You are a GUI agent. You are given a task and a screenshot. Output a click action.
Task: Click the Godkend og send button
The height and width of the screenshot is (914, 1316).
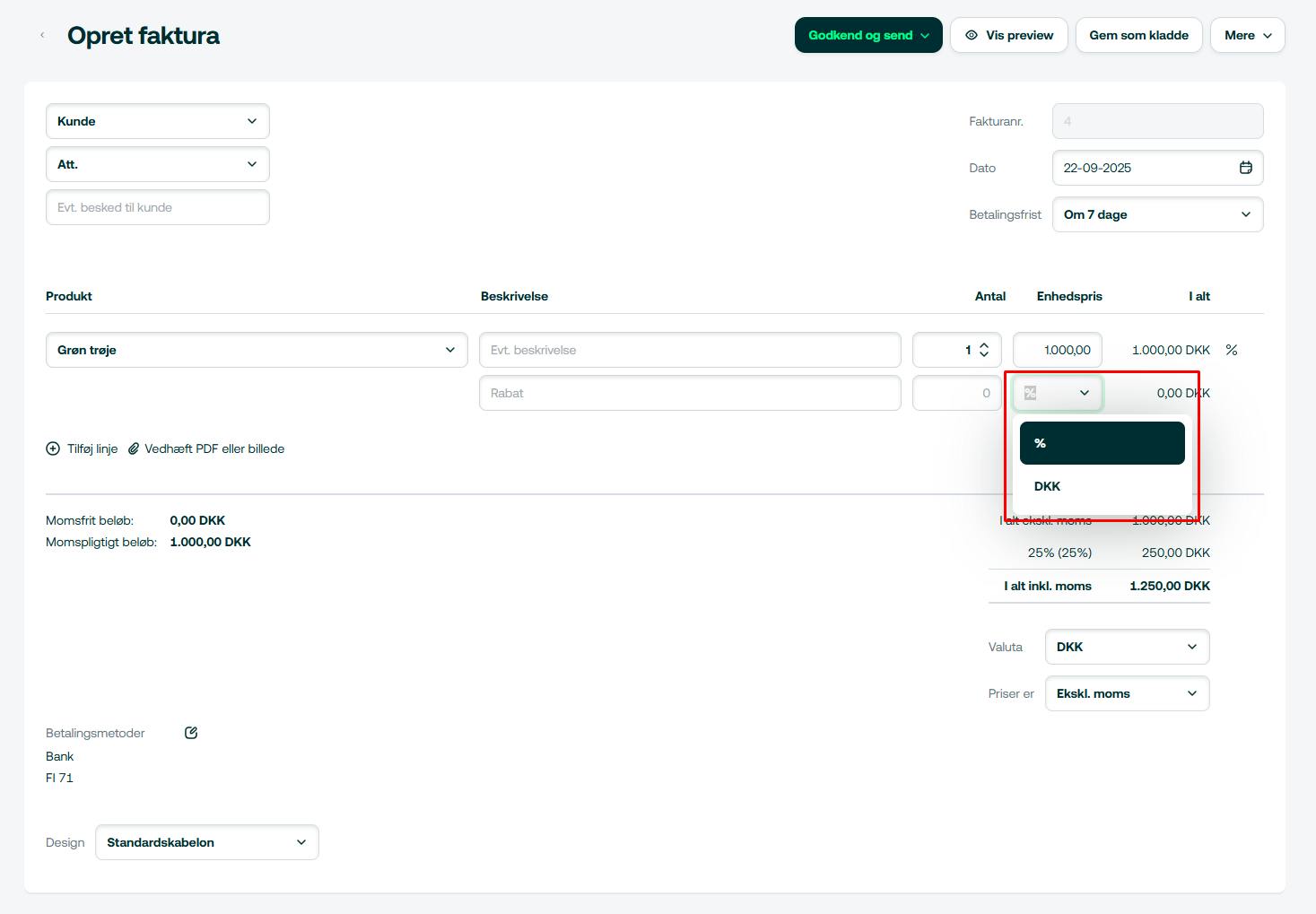pyautogui.click(x=867, y=35)
